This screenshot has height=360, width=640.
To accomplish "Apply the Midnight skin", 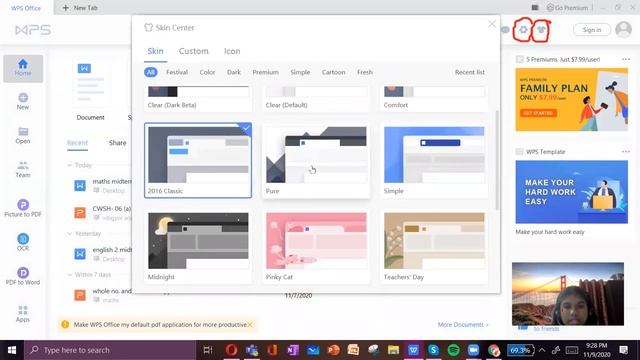I will coord(198,247).
